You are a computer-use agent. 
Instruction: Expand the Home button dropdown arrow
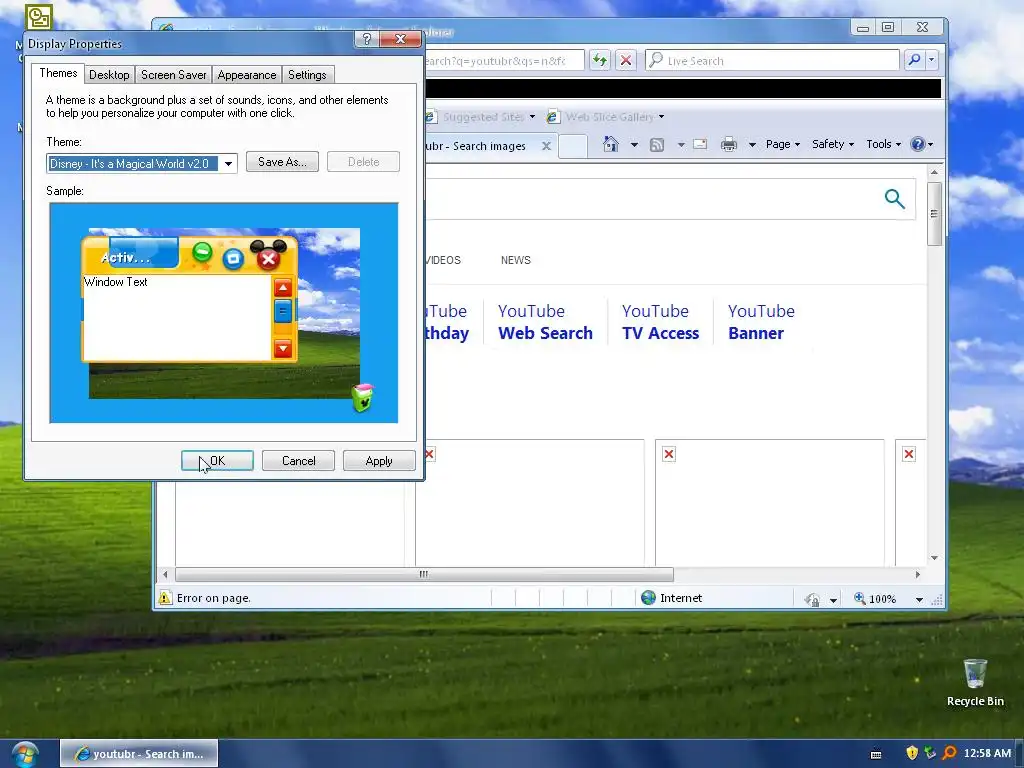[x=634, y=144]
